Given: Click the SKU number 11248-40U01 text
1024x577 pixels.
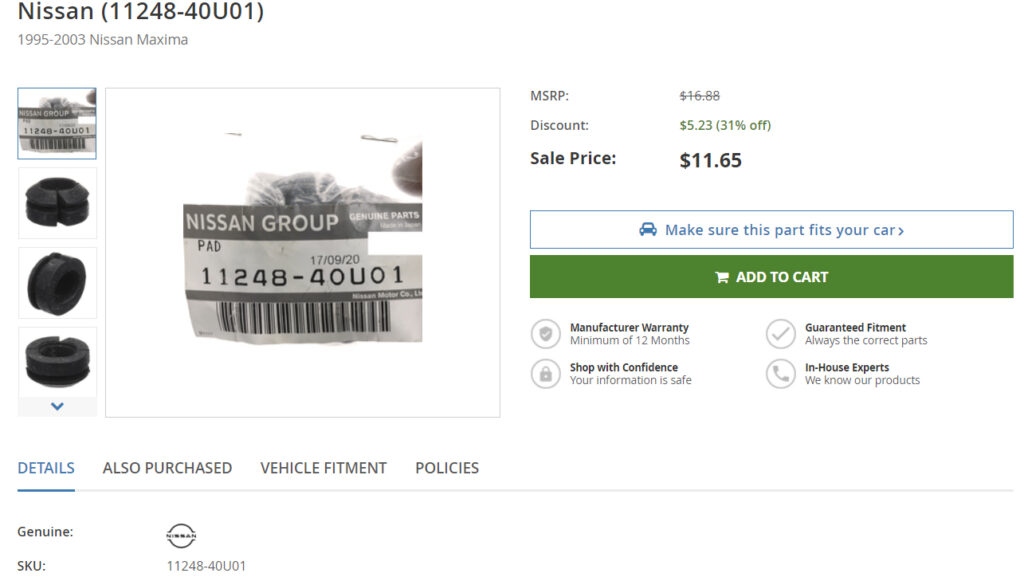Looking at the screenshot, I should tap(206, 566).
